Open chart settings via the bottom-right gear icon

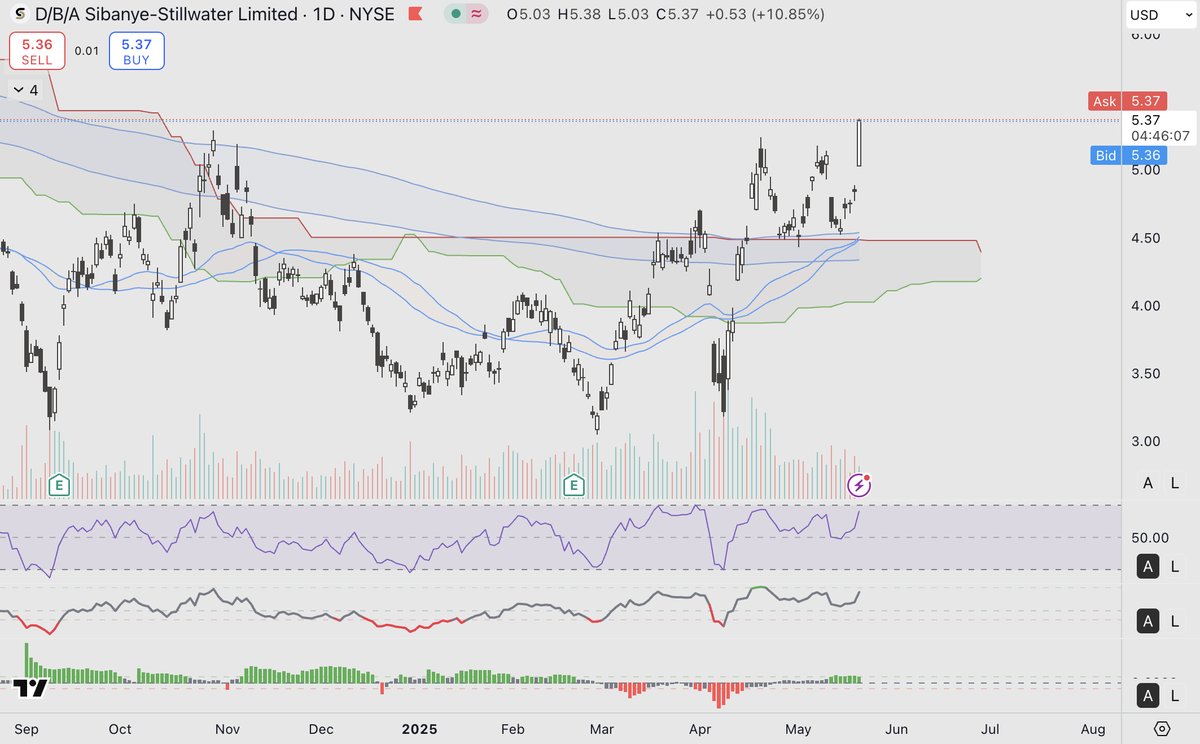1160,730
